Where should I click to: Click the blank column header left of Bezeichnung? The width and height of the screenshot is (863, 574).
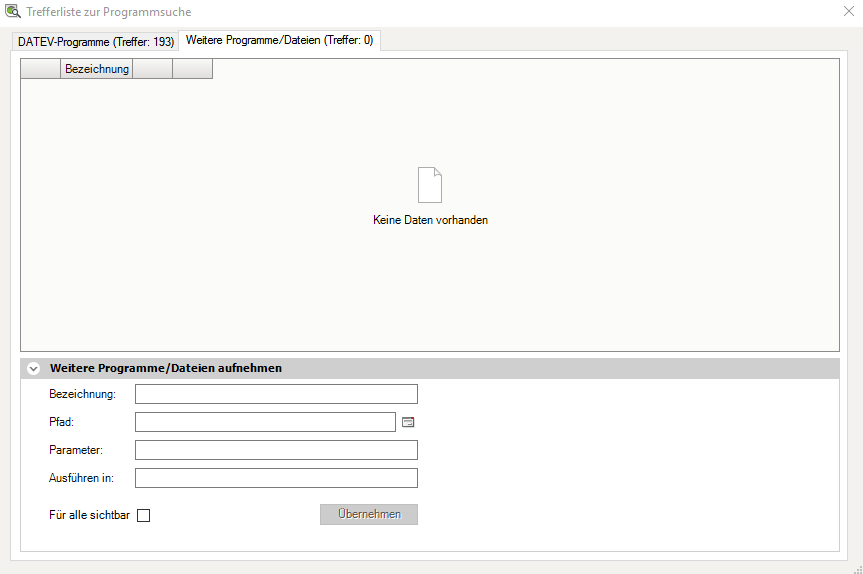pos(41,69)
